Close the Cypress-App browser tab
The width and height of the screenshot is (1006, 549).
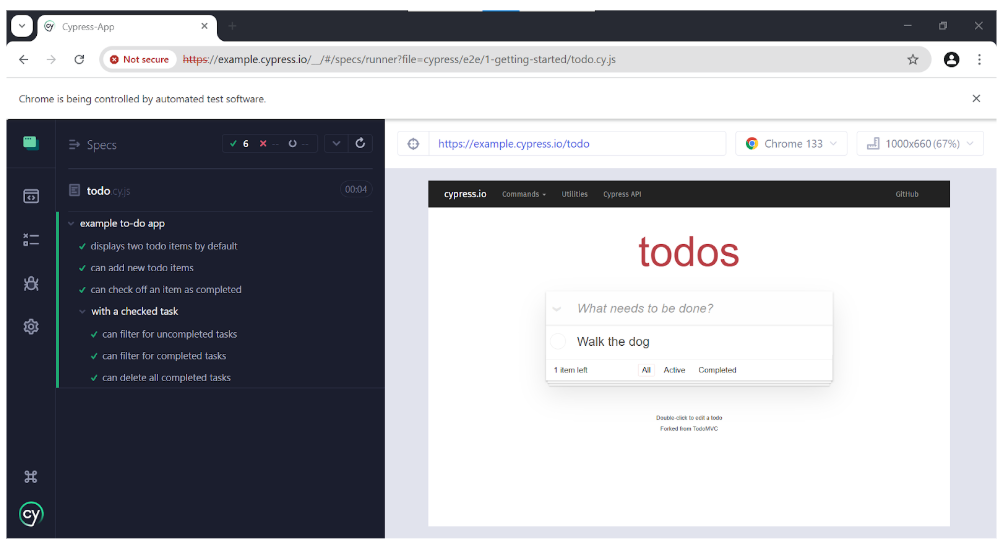(204, 26)
